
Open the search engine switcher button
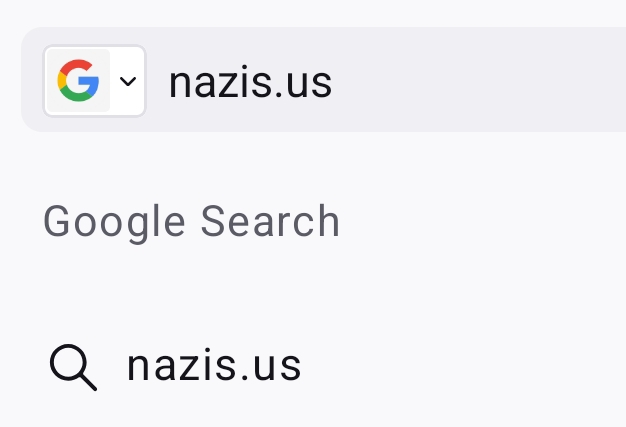[x=95, y=81]
